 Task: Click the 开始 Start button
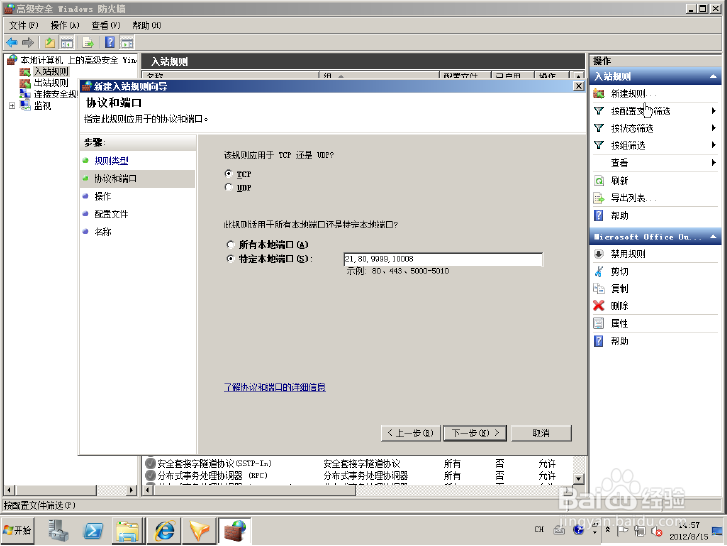coord(17,530)
